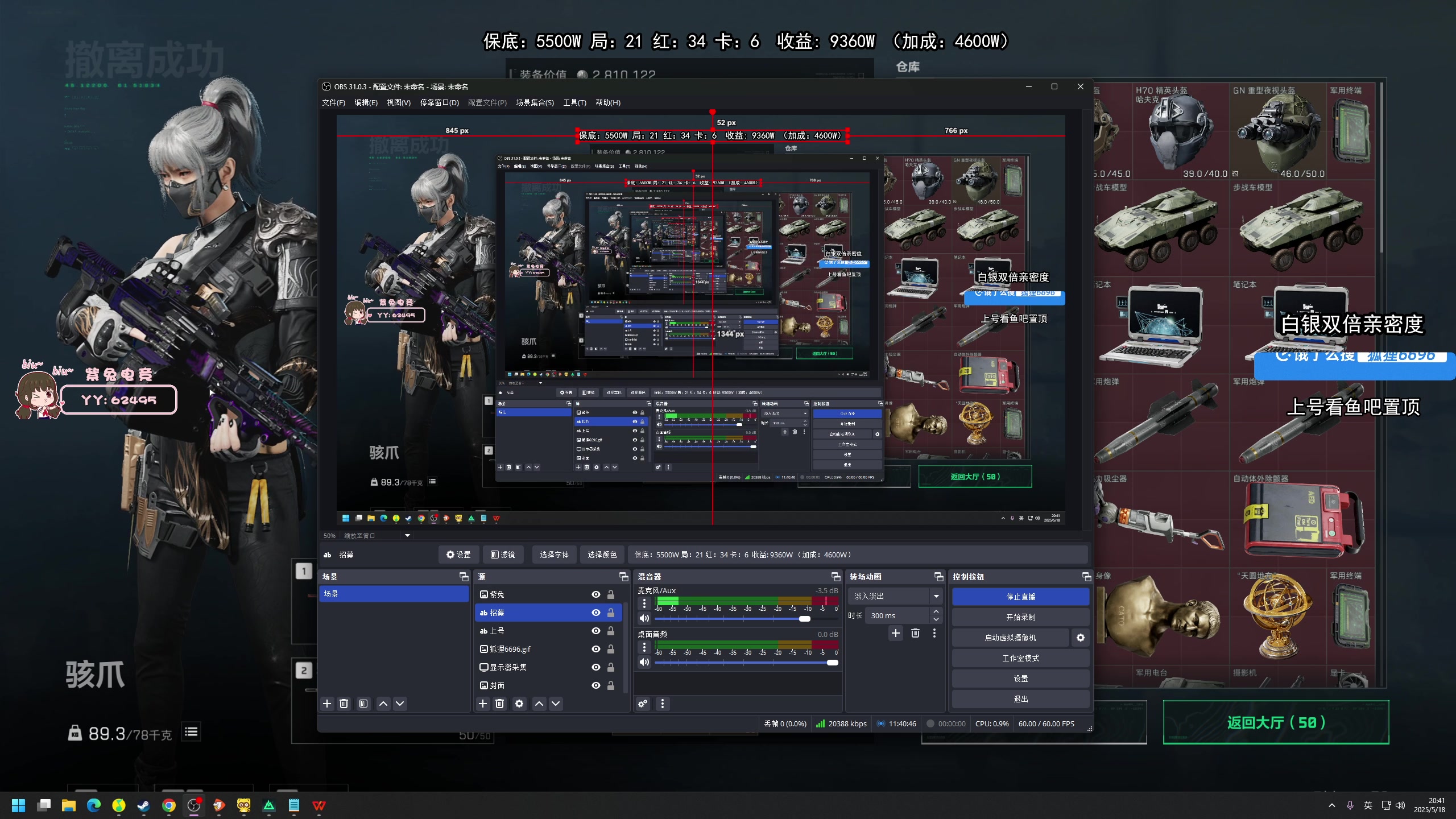This screenshot has height=819, width=1456.
Task: Add a transition with plus icon
Action: (x=896, y=633)
